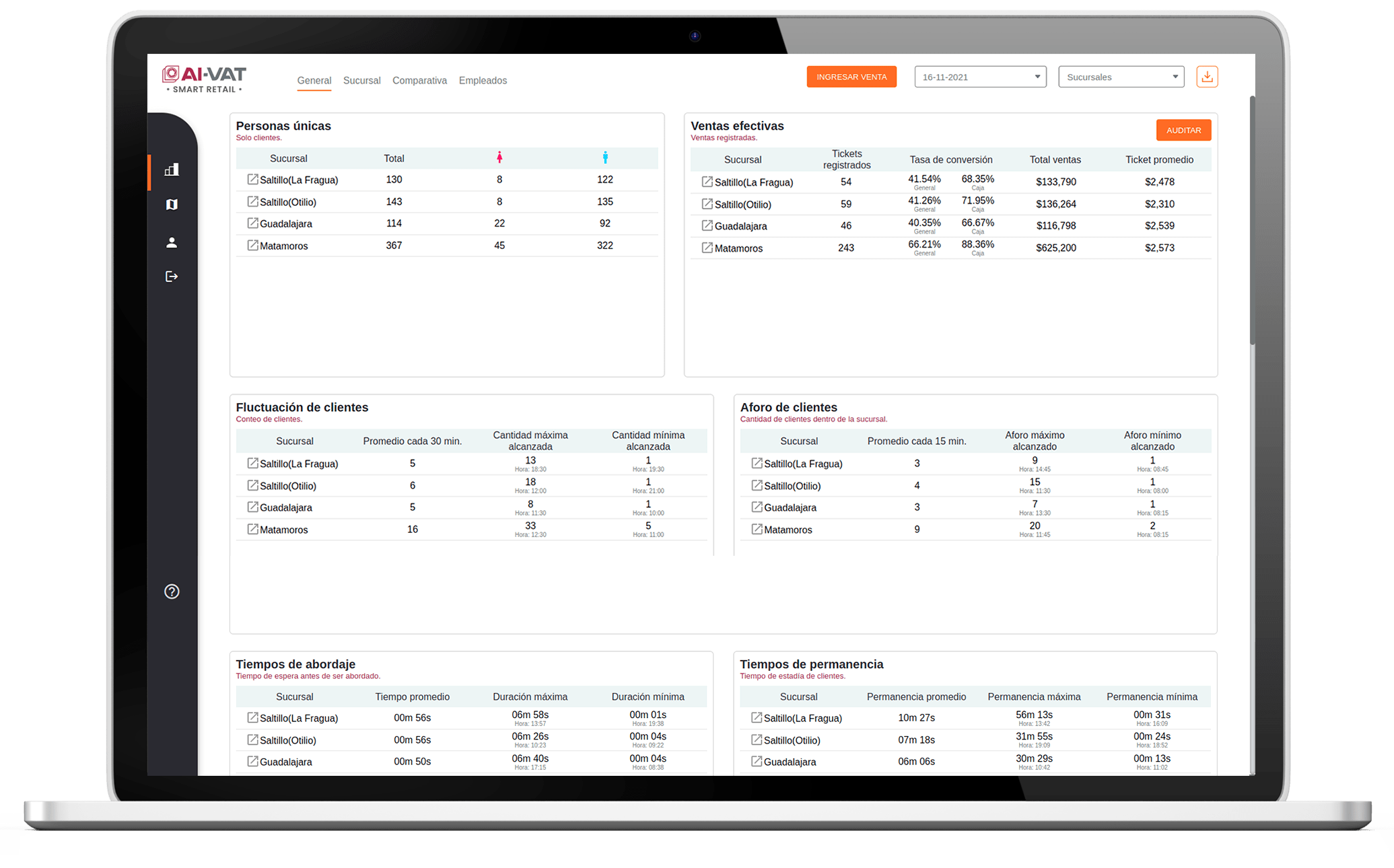Click Guadalajara tickets registrados 46
This screenshot has width=1394, height=868.
tap(846, 225)
